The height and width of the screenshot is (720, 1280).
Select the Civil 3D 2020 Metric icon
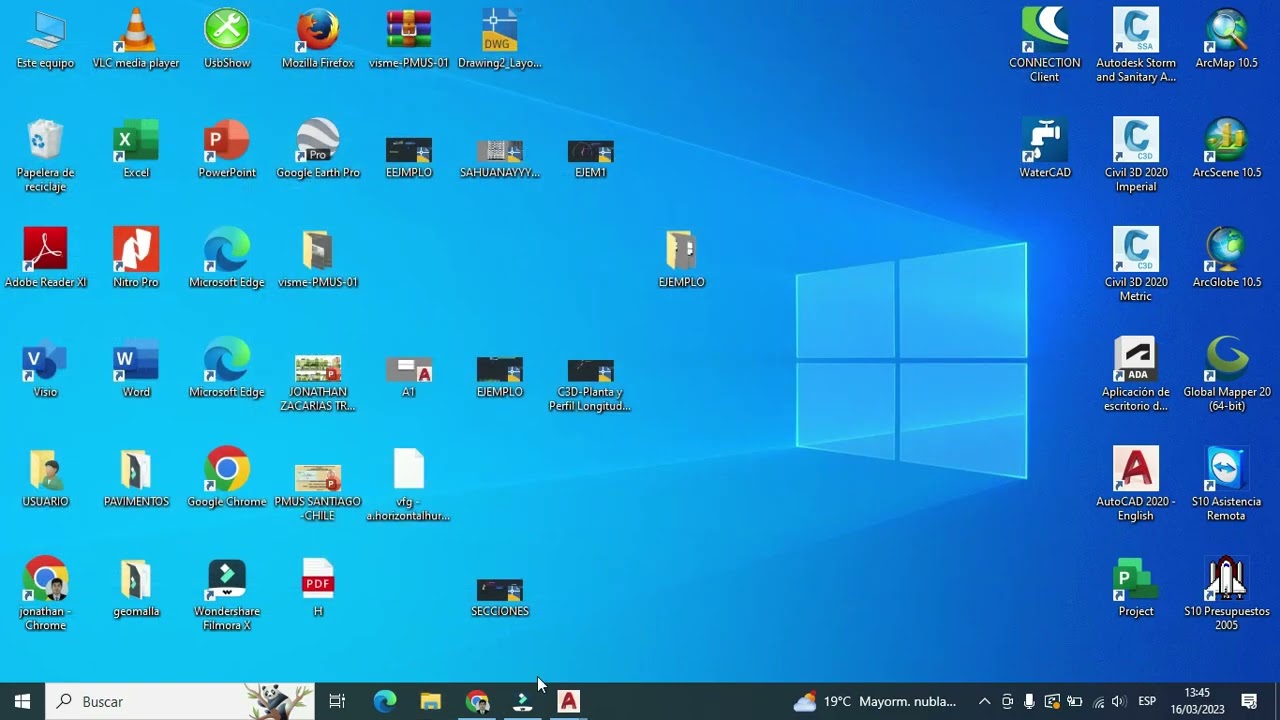1136,265
